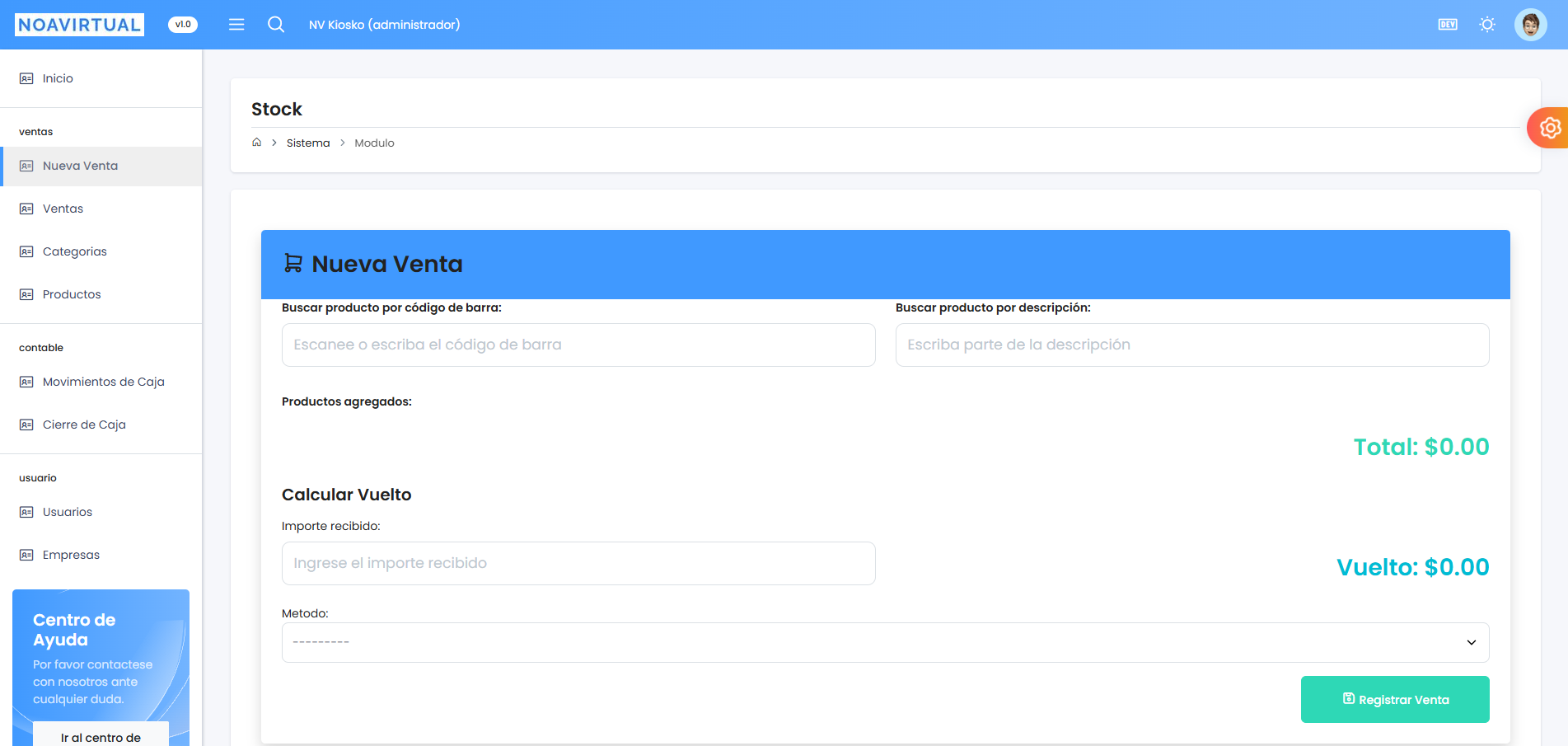Viewport: 1568px width, 746px height.
Task: Click the v1.0 version badge
Action: tap(183, 25)
